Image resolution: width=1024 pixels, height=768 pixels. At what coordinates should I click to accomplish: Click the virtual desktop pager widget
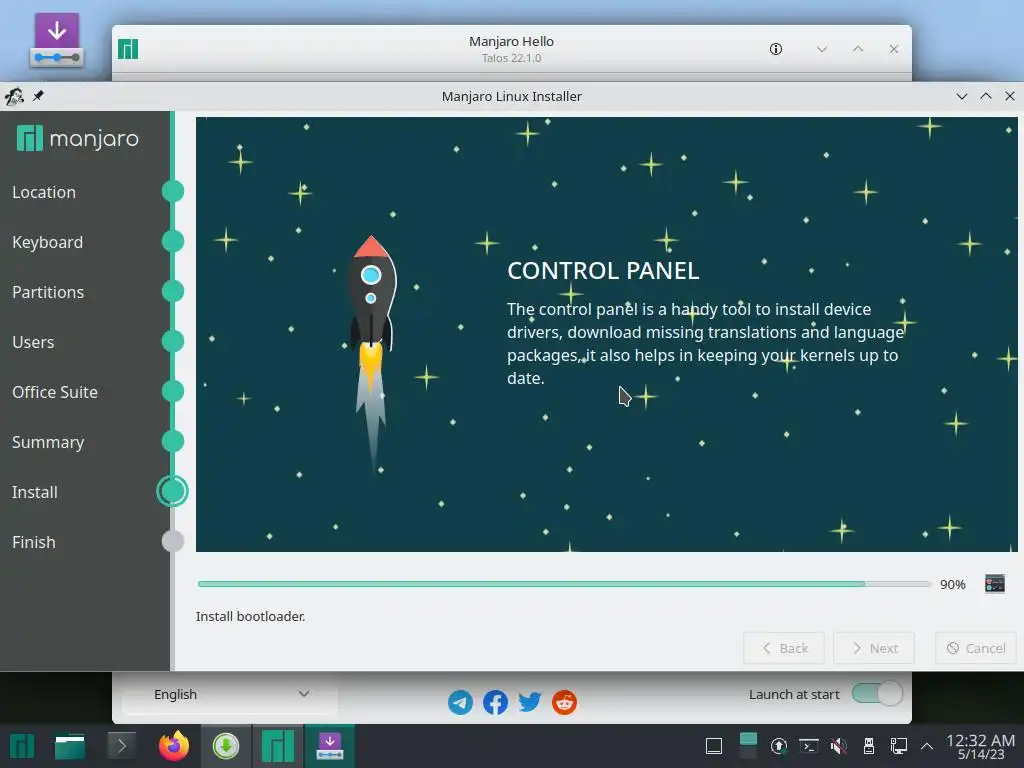pyautogui.click(x=748, y=746)
